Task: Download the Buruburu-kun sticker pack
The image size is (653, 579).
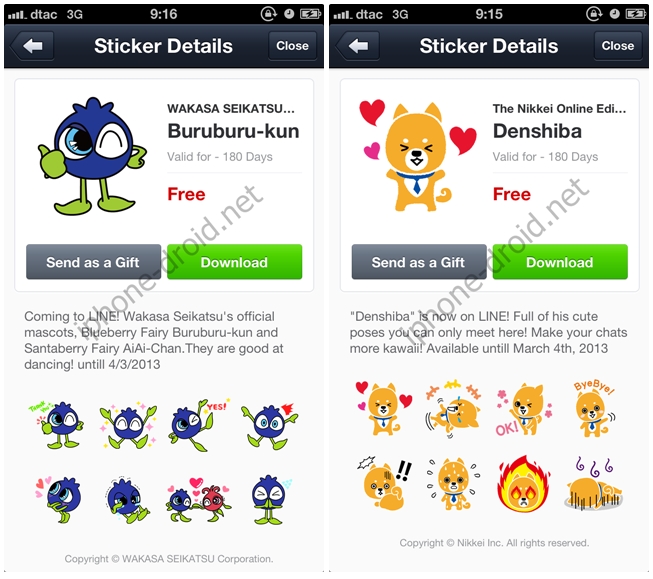Action: pos(234,262)
